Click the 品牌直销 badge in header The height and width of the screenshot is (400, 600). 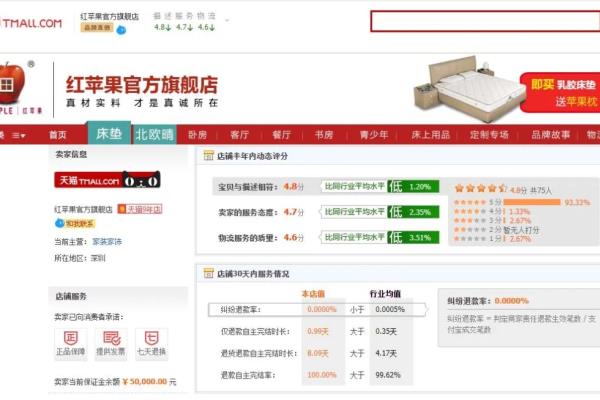pyautogui.click(x=96, y=28)
